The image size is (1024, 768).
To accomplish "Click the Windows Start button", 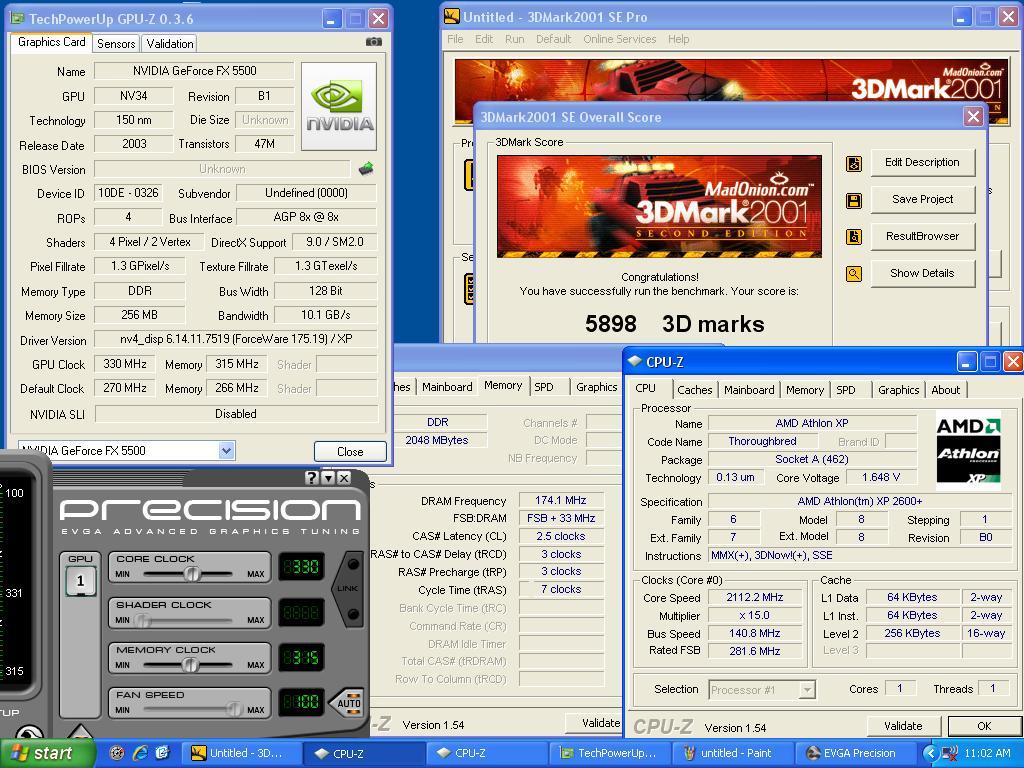I will [46, 753].
